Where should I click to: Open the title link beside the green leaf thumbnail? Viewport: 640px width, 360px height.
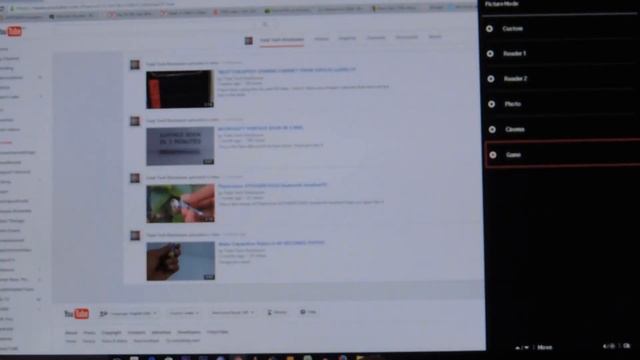click(272, 185)
